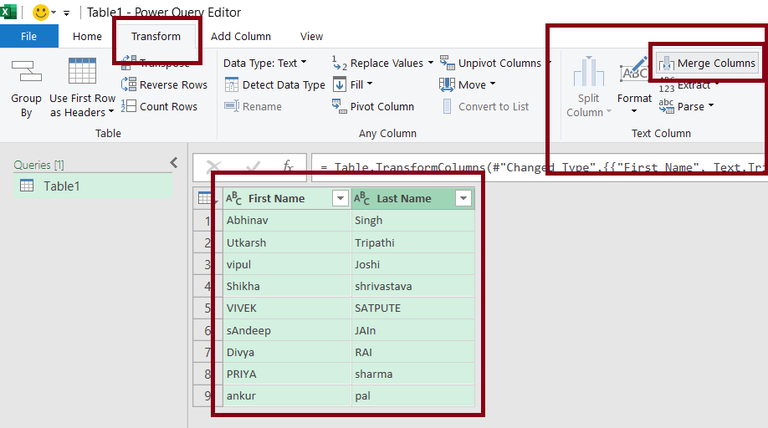Click the Move columns icon
Image resolution: width=768 pixels, height=428 pixels.
coord(447,85)
